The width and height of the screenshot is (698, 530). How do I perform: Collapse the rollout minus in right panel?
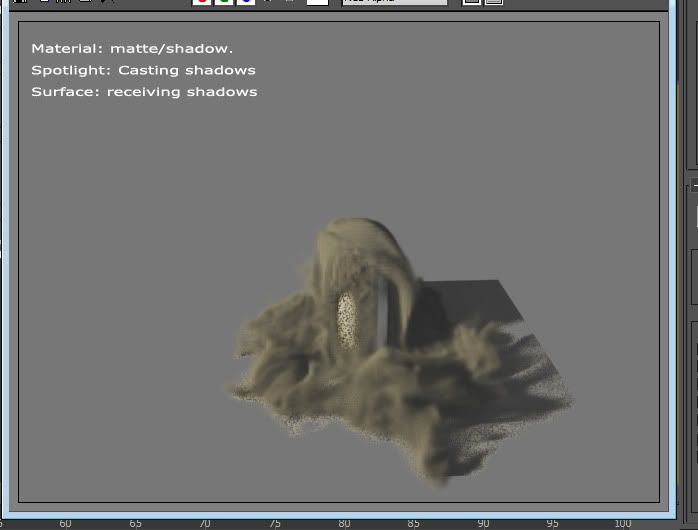tap(694, 186)
